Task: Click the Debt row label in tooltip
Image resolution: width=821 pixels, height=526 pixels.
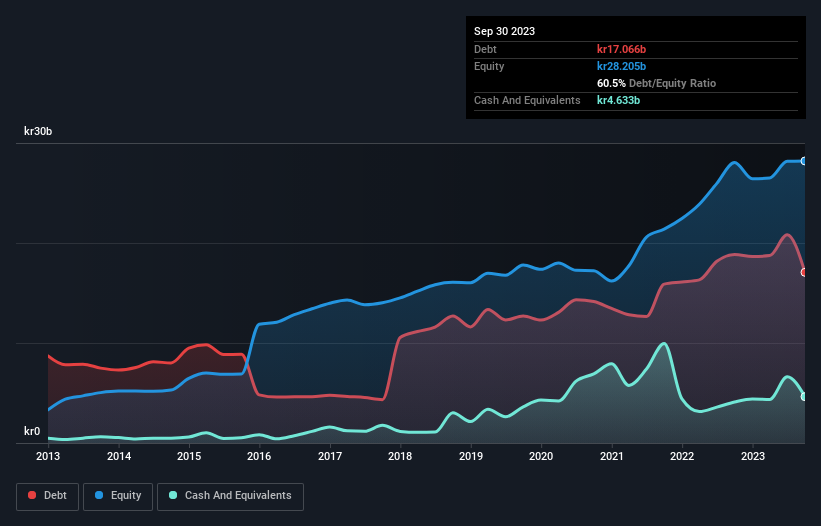Action: point(485,49)
